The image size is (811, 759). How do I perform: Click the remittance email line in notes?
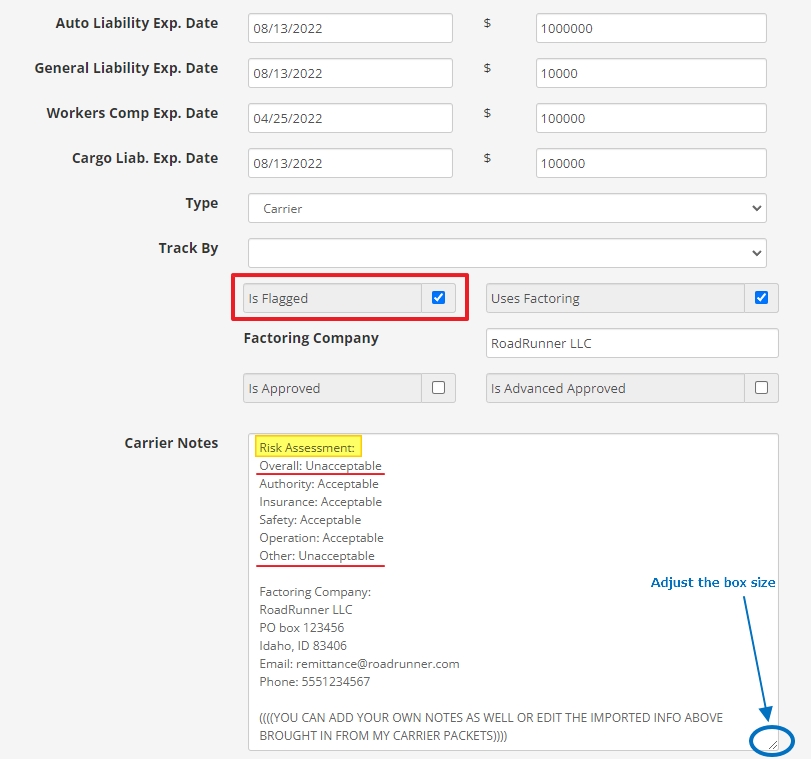(359, 663)
